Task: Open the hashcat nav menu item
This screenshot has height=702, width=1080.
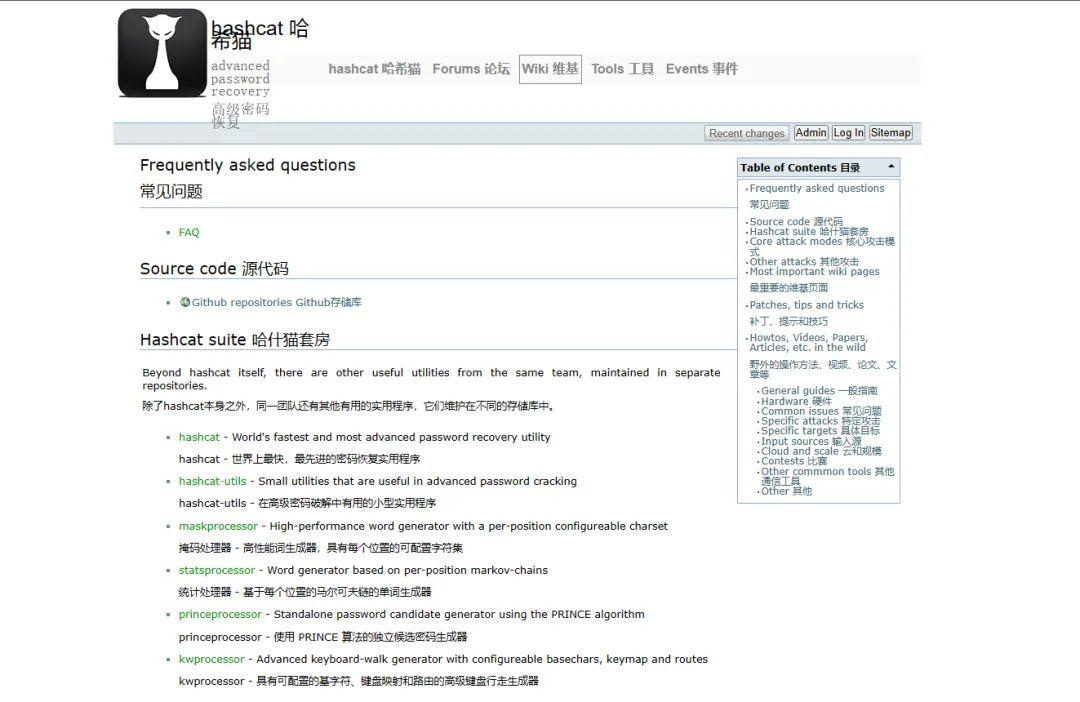Action: point(374,69)
